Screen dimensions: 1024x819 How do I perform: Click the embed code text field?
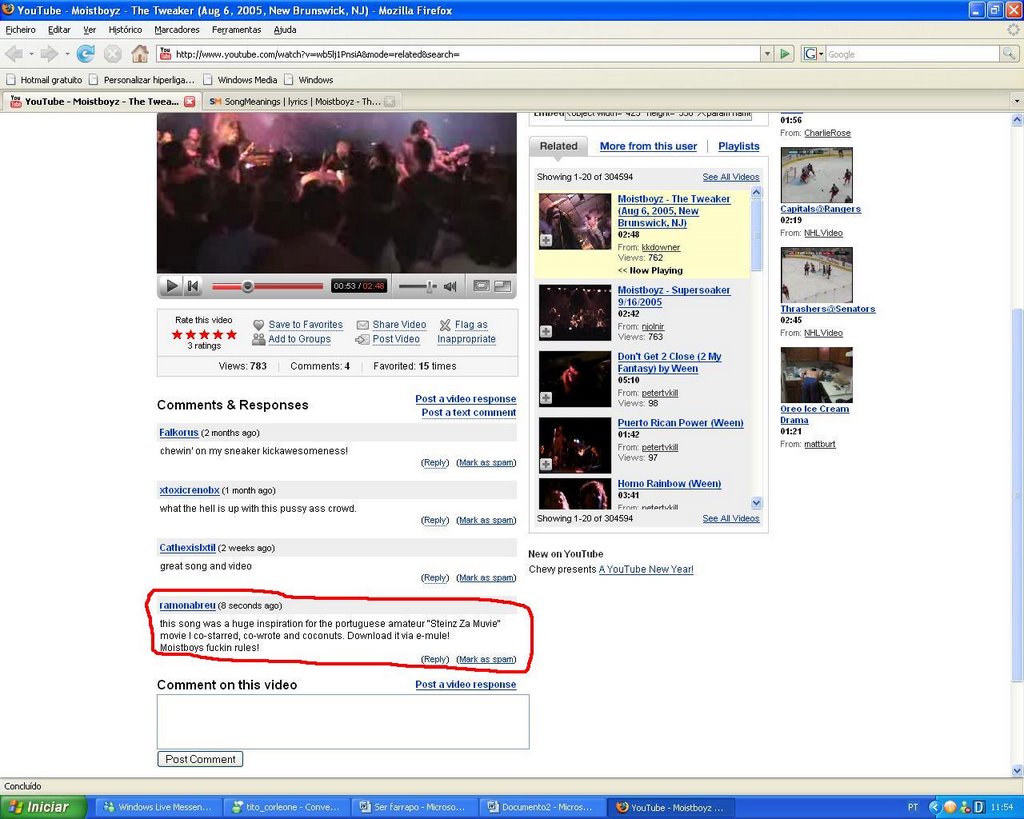point(658,114)
